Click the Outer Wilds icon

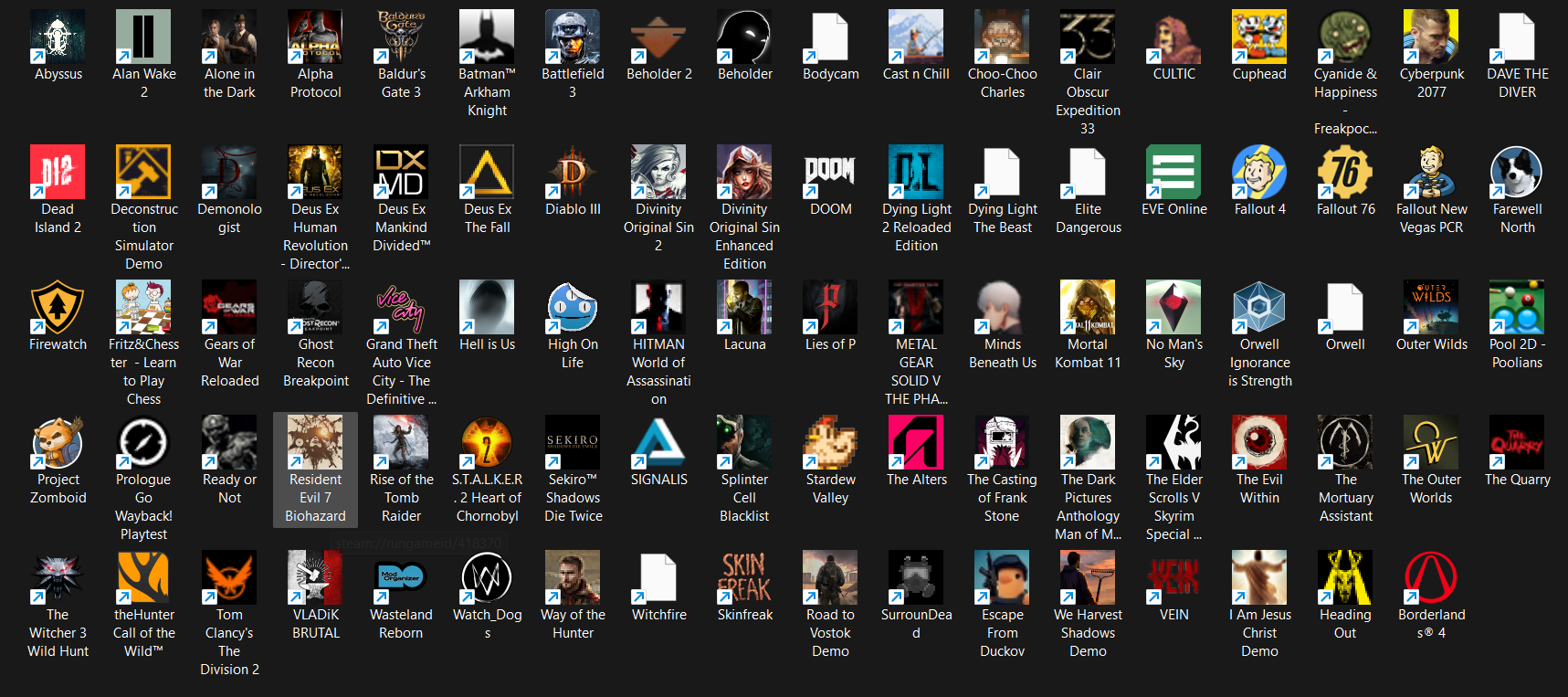pos(1431,308)
